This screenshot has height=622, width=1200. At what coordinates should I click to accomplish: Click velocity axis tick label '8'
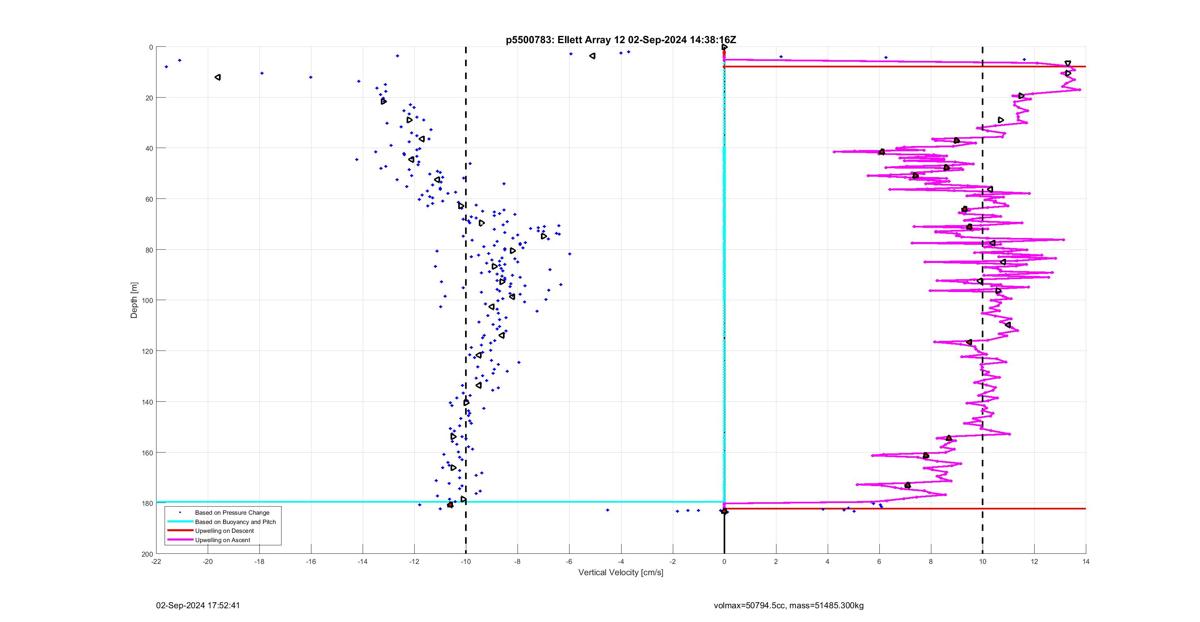[x=931, y=561]
